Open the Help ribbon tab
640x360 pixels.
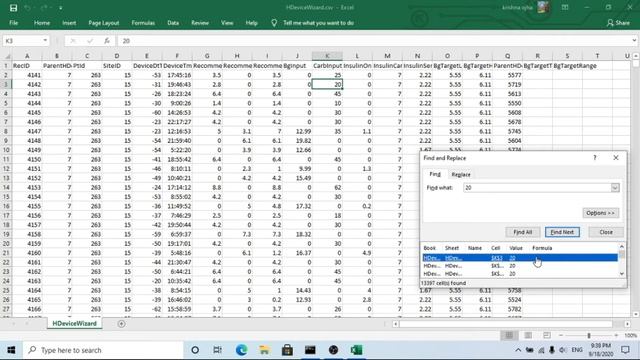[251, 23]
